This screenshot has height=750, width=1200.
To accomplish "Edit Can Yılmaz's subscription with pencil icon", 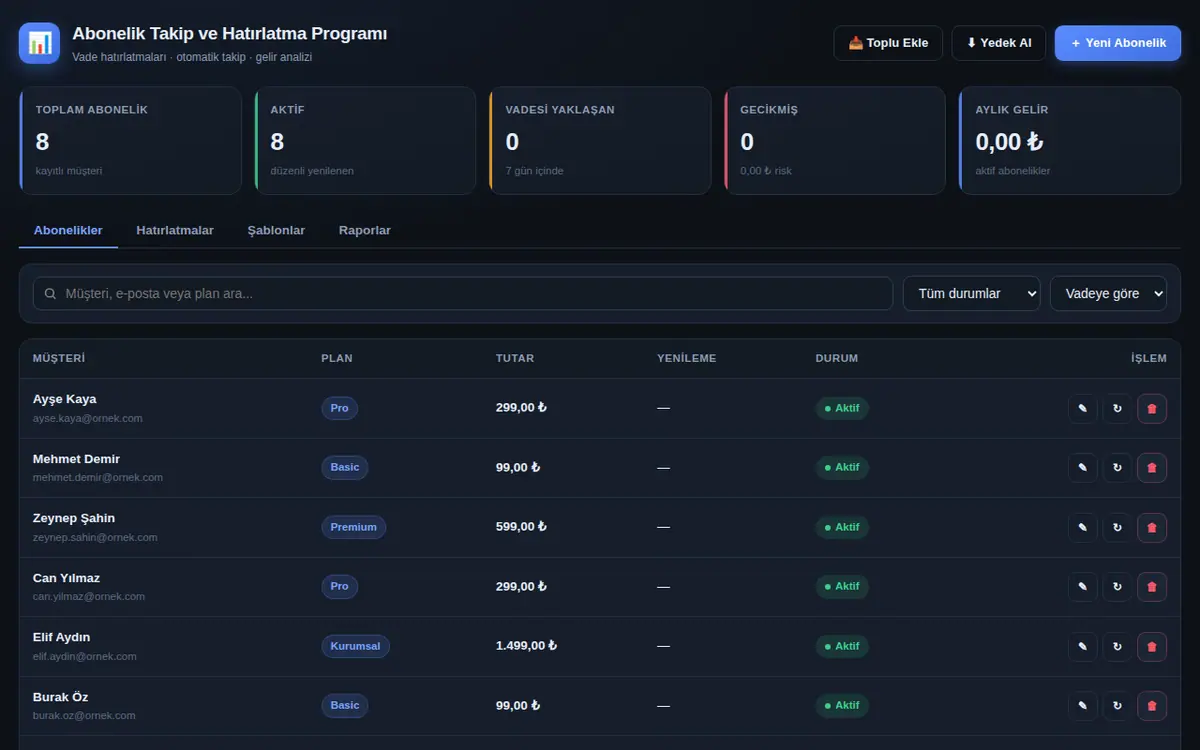I will [x=1082, y=587].
